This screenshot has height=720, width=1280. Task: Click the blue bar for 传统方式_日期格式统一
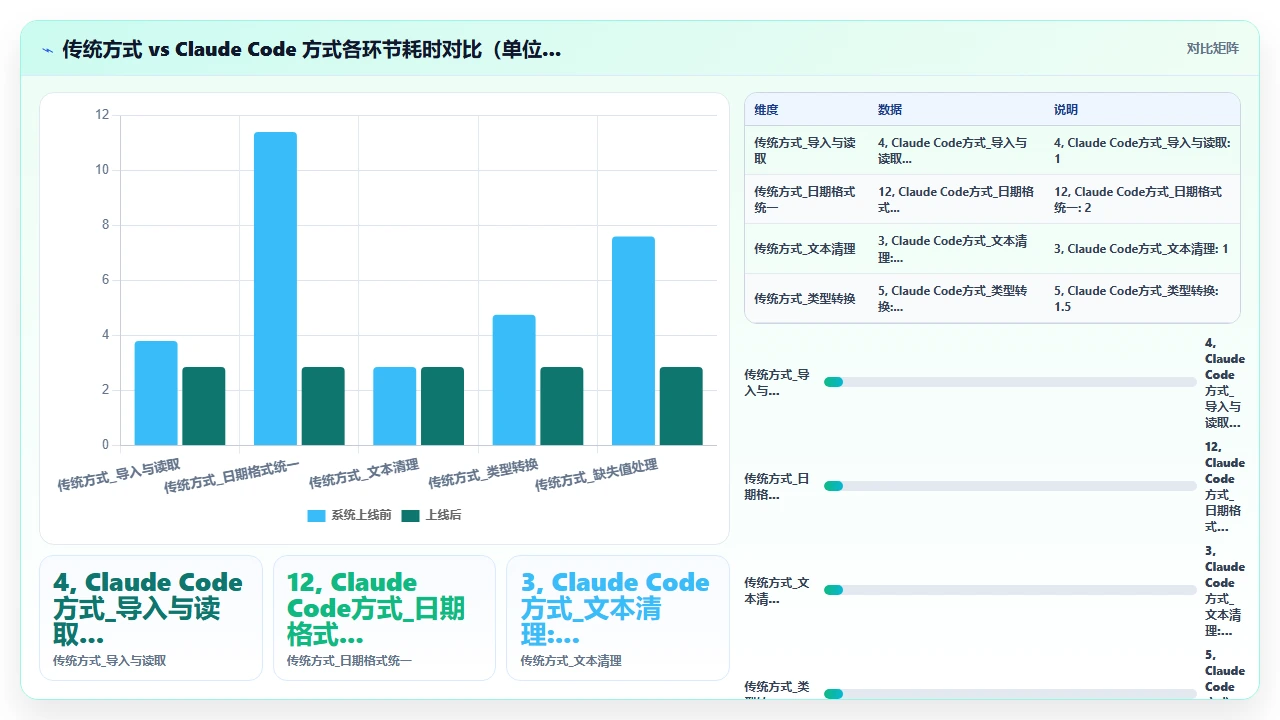tap(275, 288)
